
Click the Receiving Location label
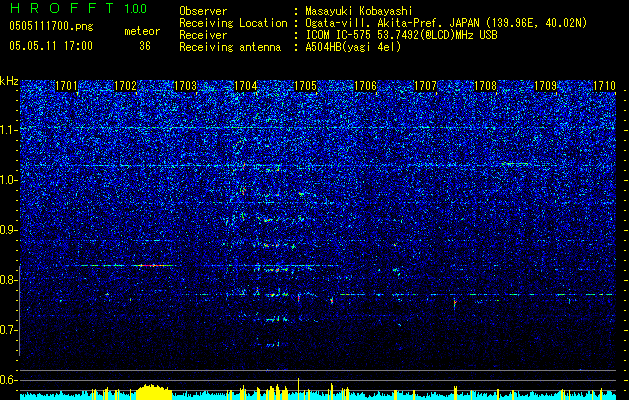pyautogui.click(x=233, y=23)
